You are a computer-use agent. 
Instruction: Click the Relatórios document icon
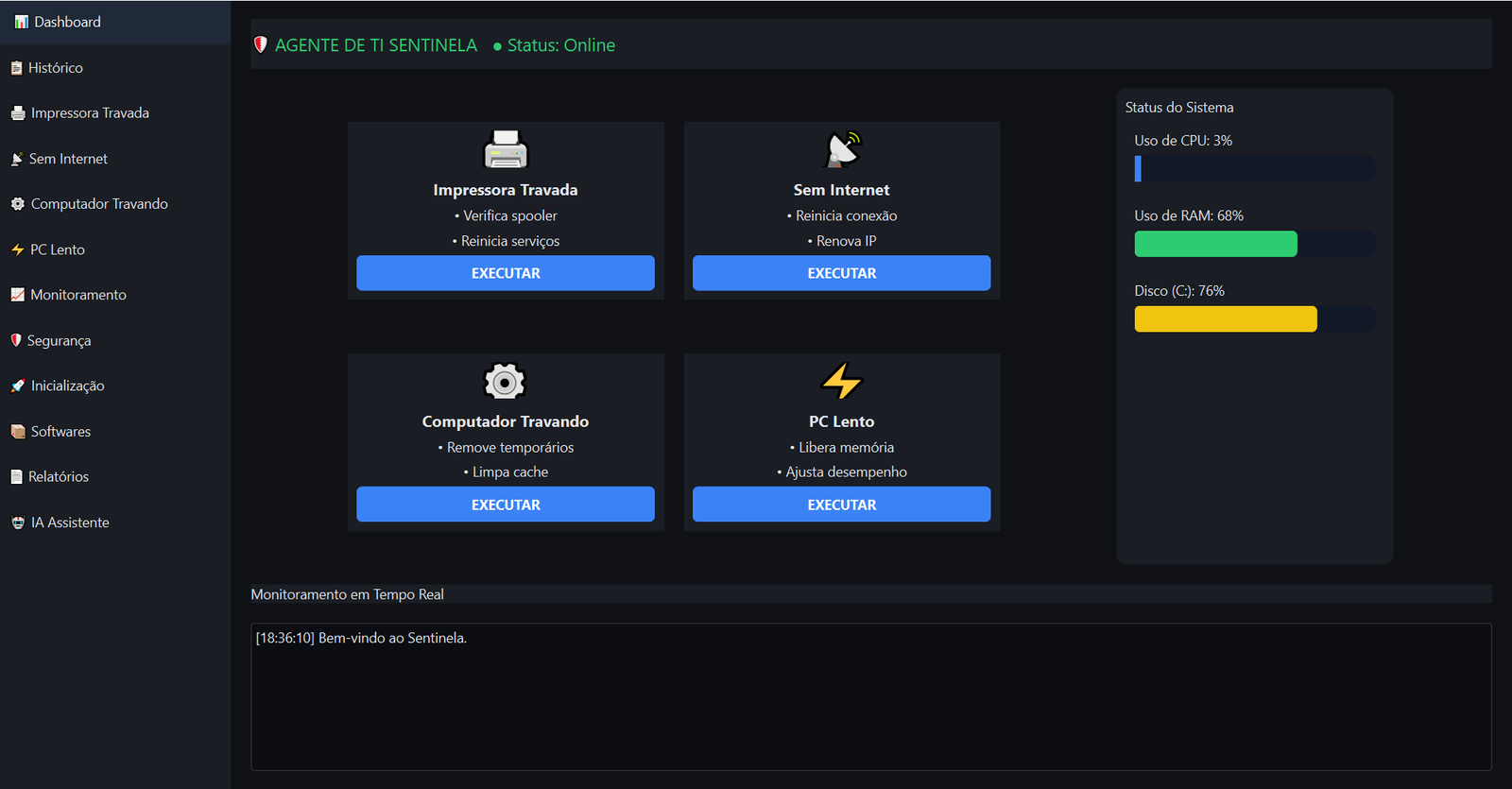tap(16, 477)
